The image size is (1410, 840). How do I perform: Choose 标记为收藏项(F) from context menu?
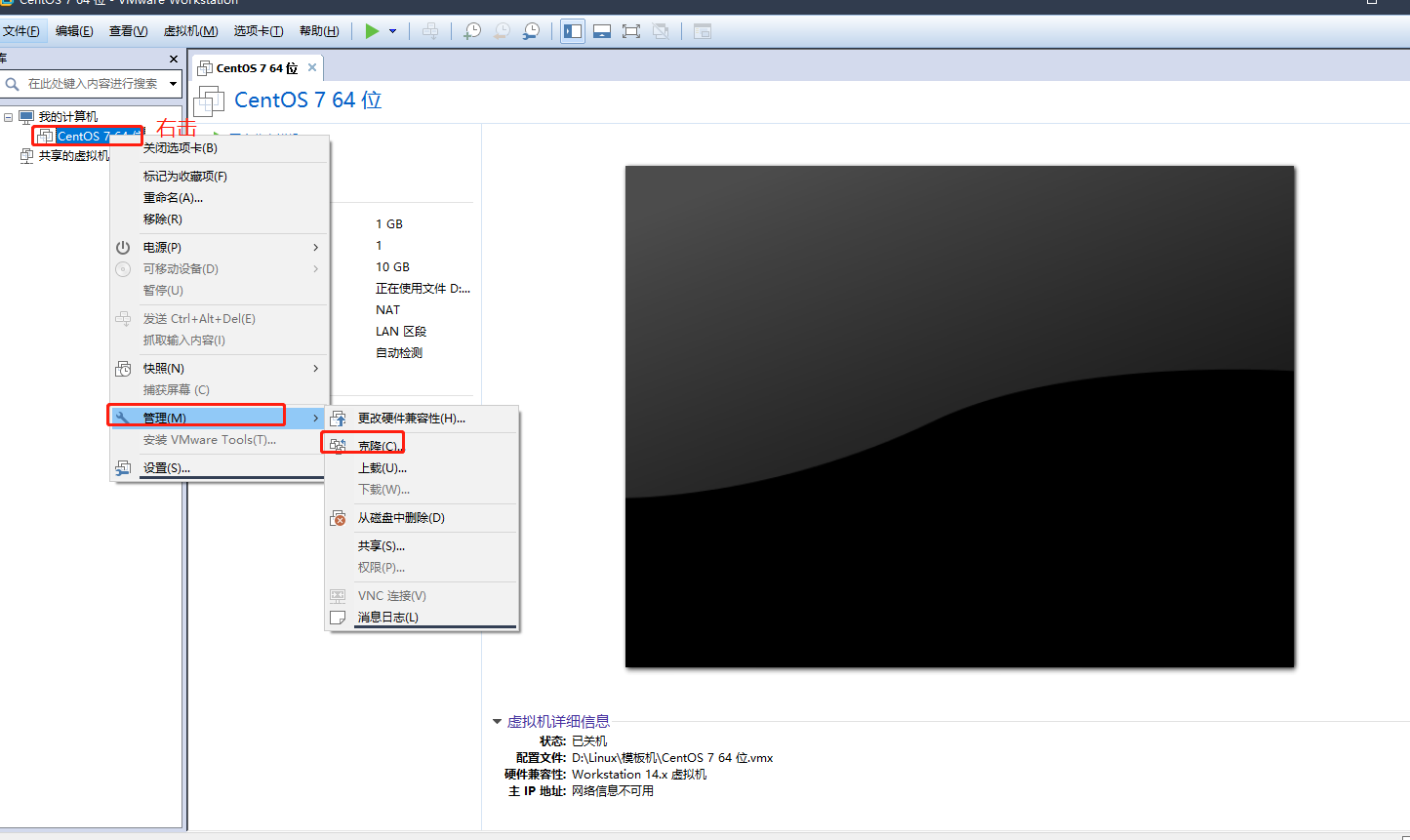pyautogui.click(x=220, y=177)
